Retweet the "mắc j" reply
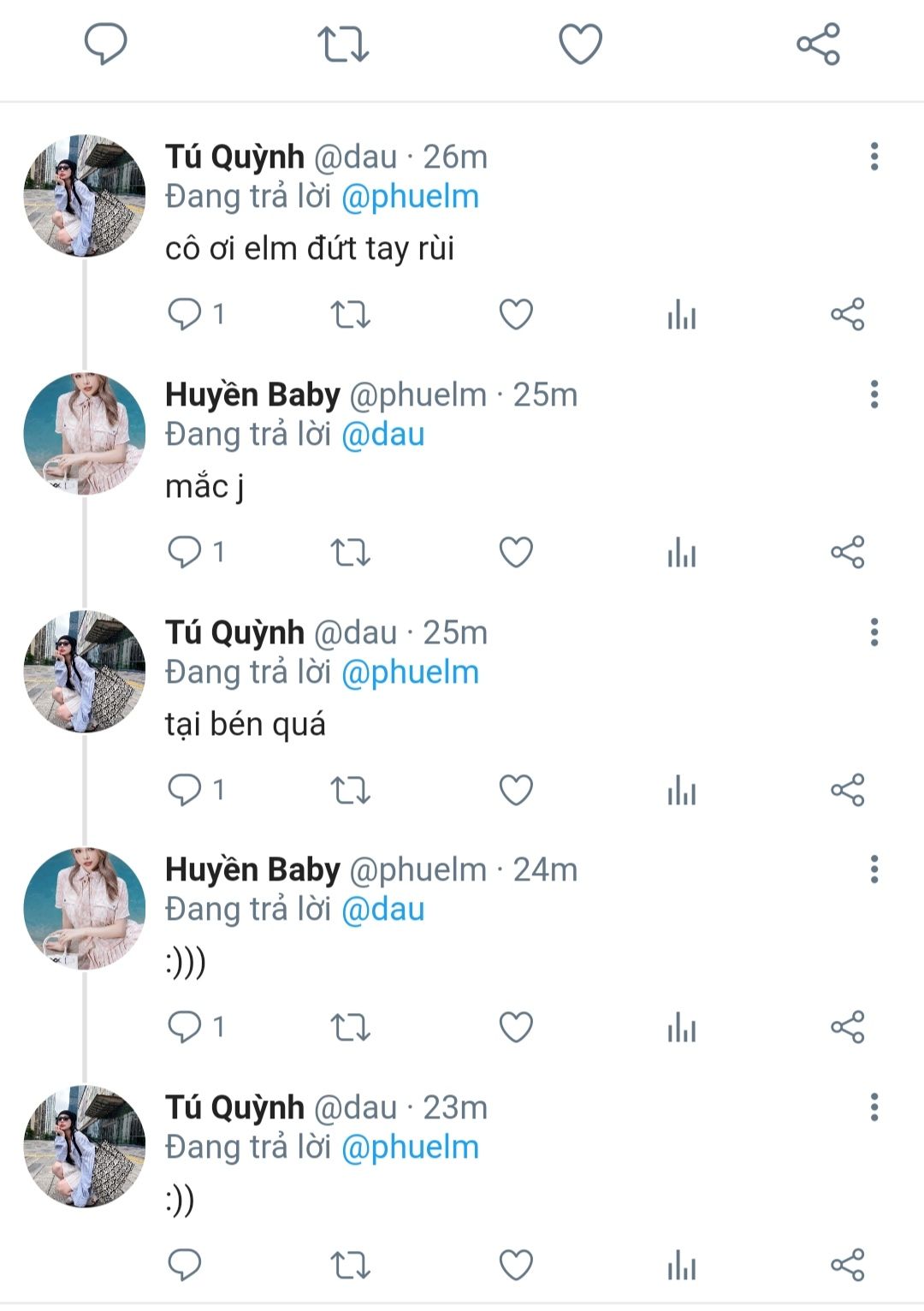Screen dimensions: 924x1311 (x=350, y=553)
